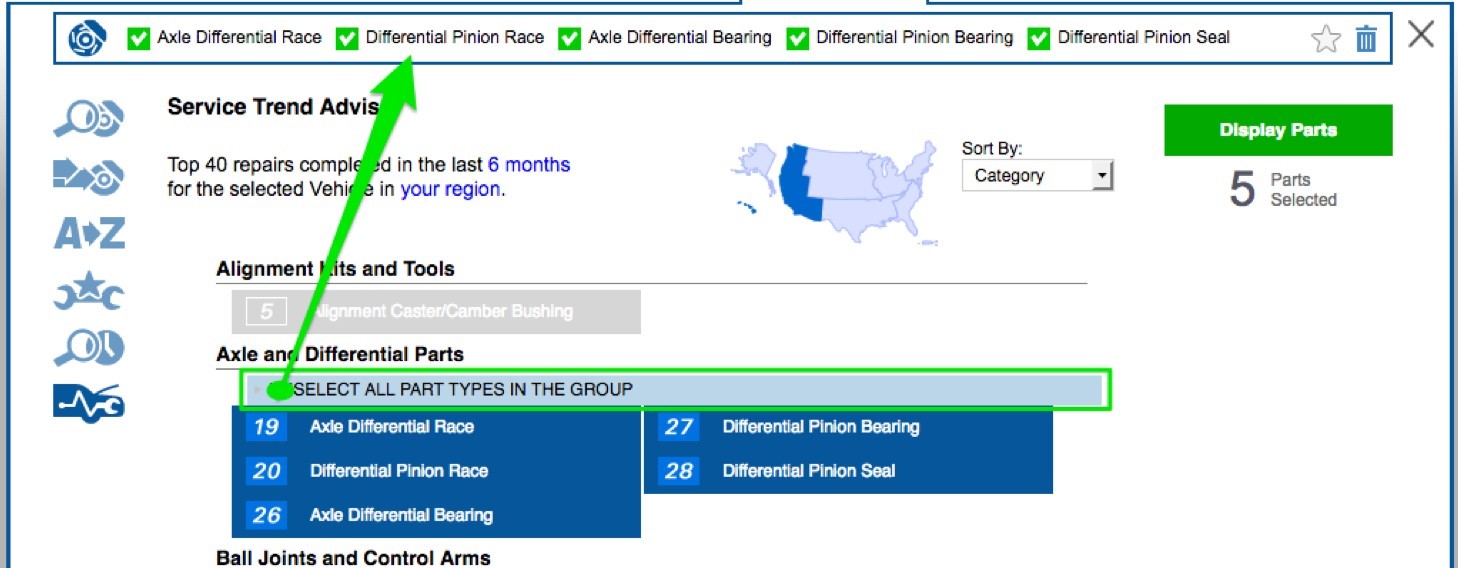Click the brake disc logo icon
The width and height of the screenshot is (1458, 568).
tap(87, 39)
